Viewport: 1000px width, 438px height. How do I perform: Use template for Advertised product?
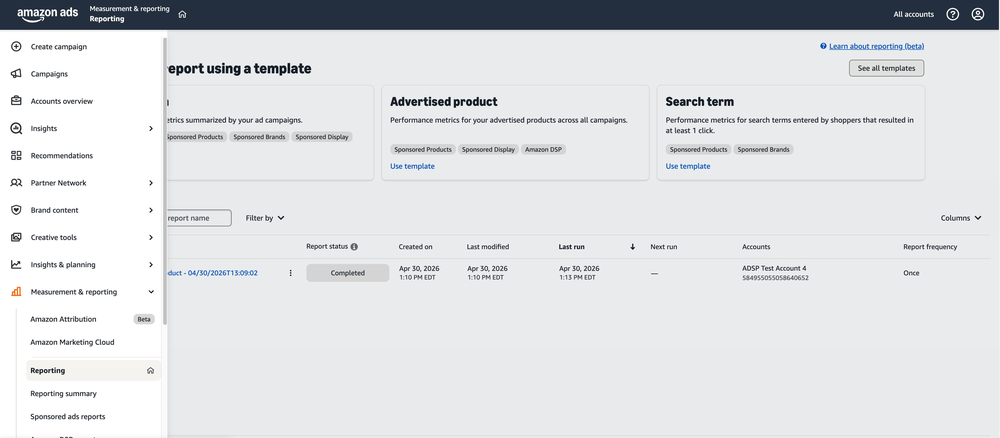412,166
